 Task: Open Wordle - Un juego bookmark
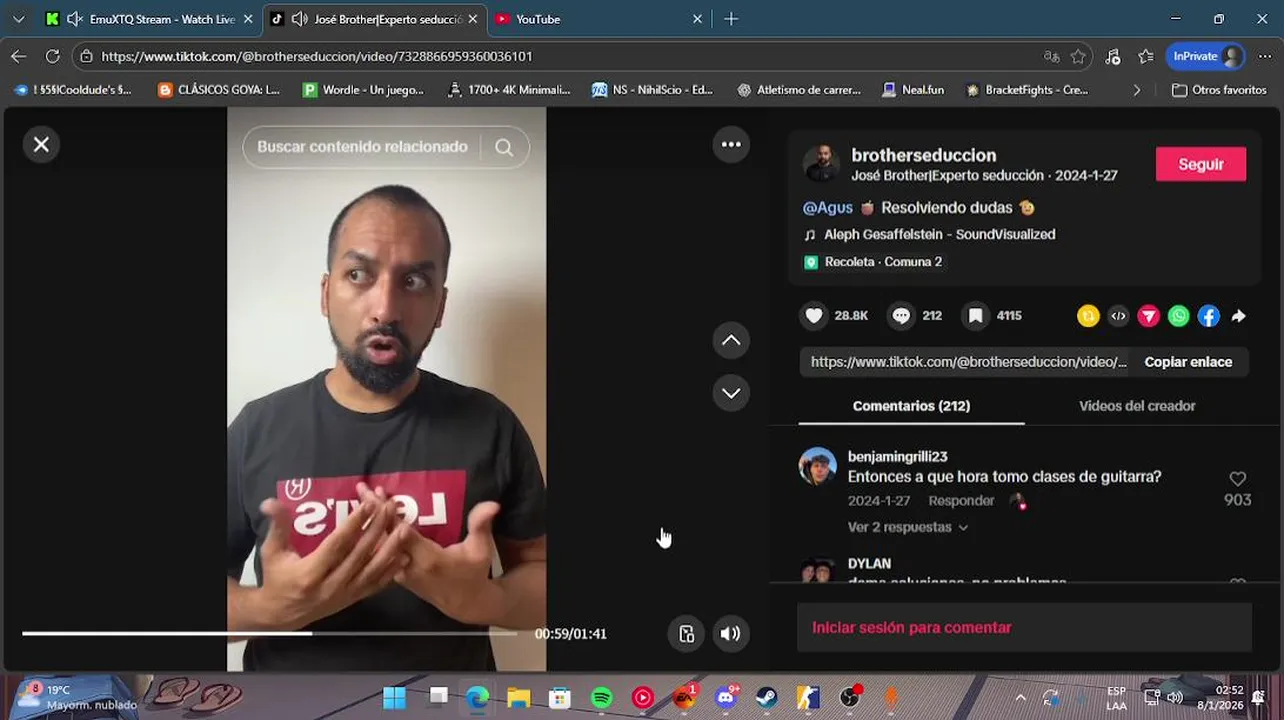364,90
